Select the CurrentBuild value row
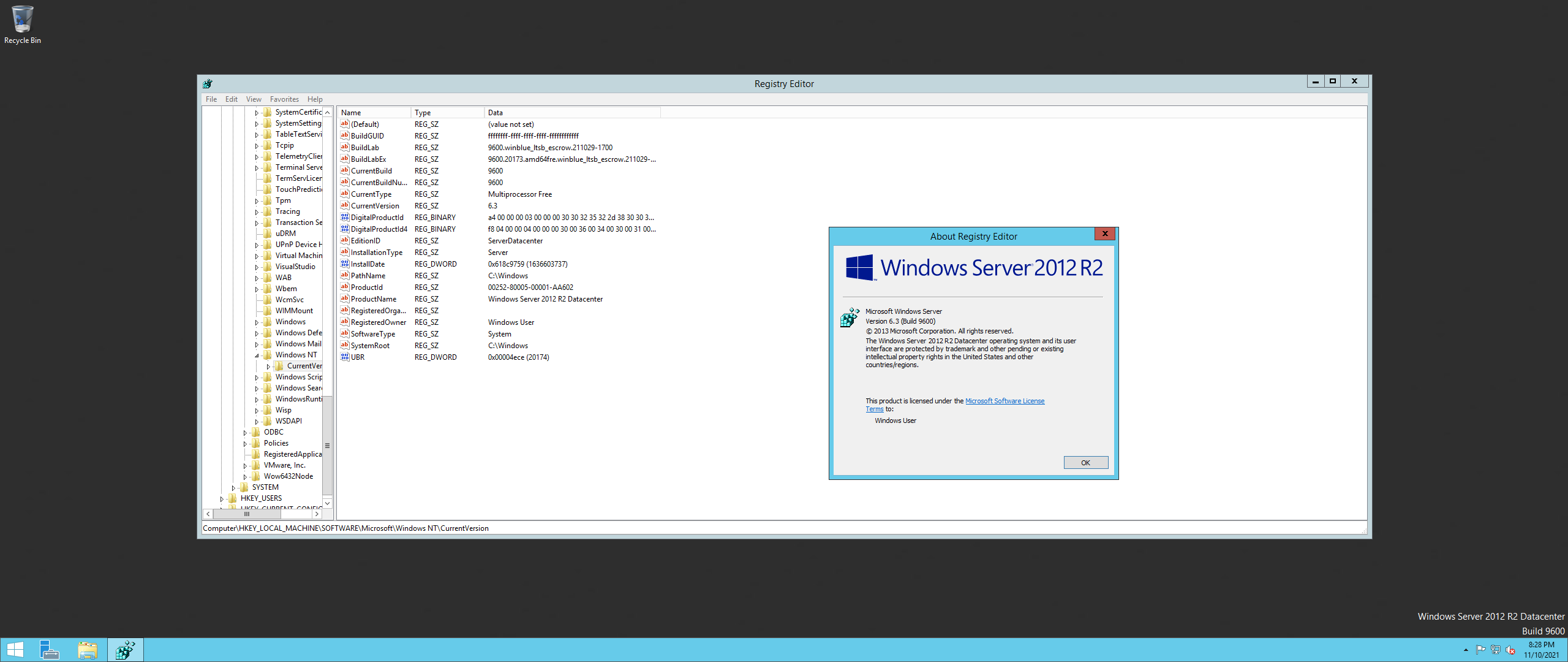The image size is (1568, 662). pos(499,170)
